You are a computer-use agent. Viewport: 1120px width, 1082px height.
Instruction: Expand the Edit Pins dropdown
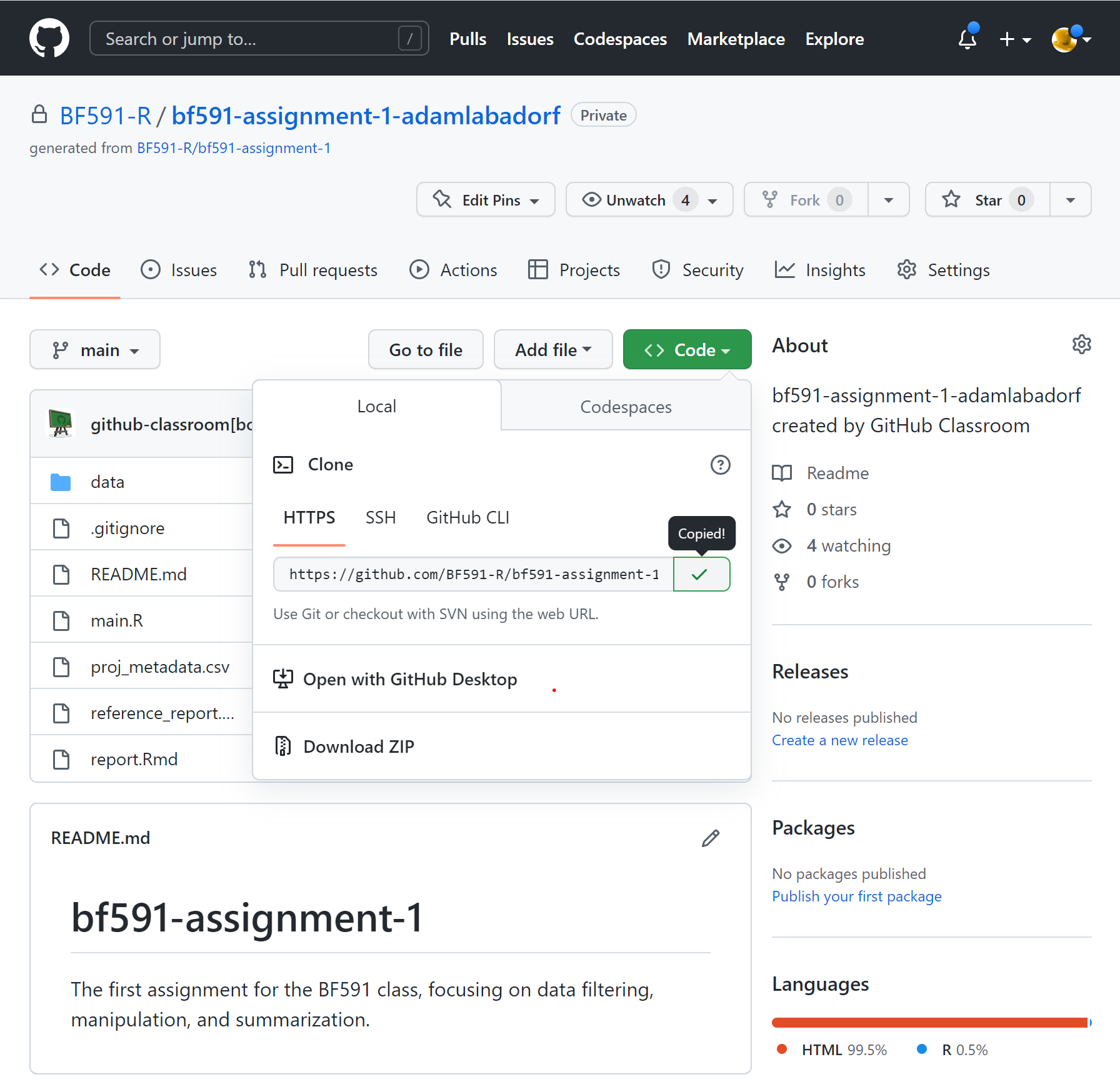tap(486, 200)
